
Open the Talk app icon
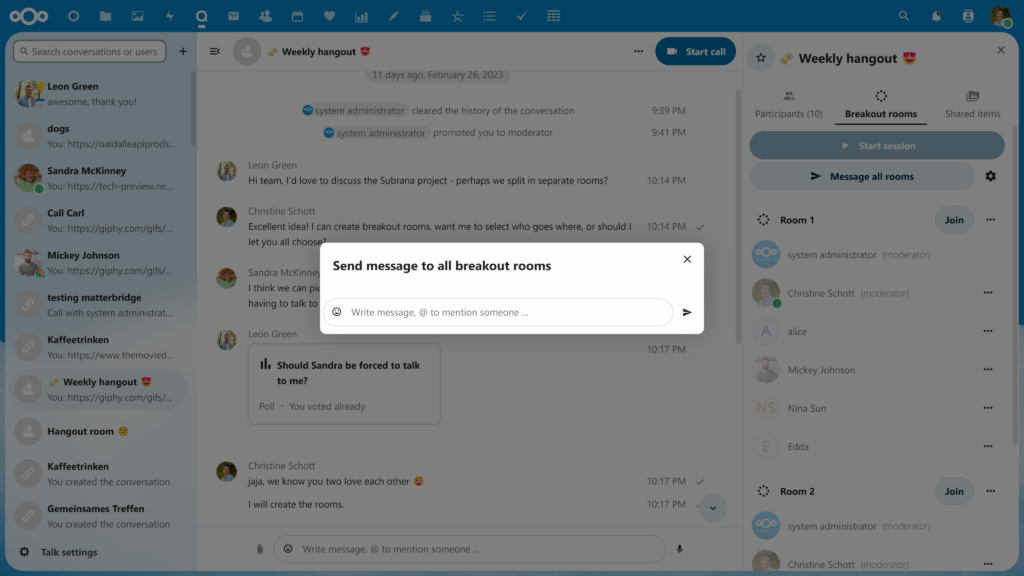click(x=201, y=15)
